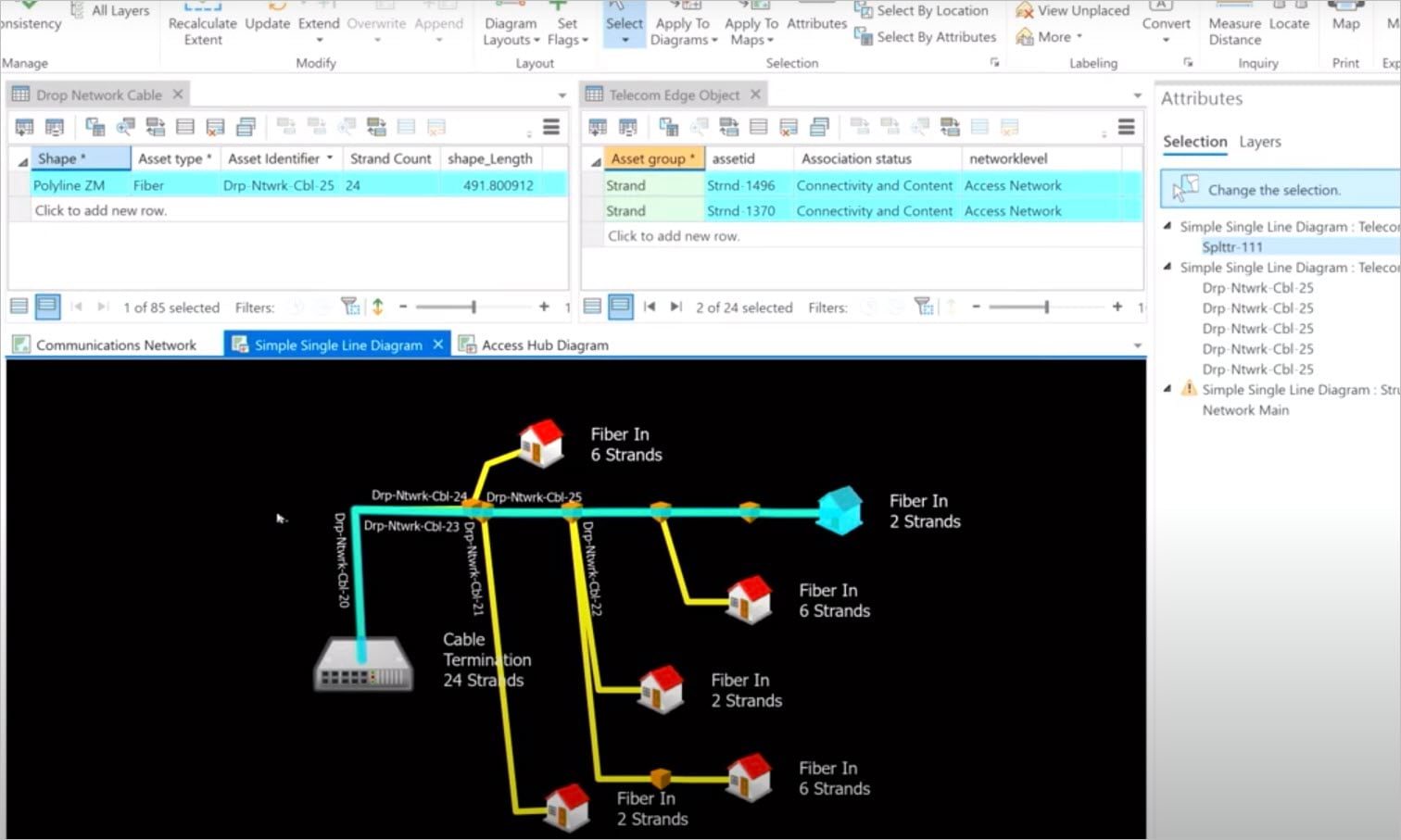The height and width of the screenshot is (840, 1401).
Task: Open the Layers tab in Attributes pane
Action: (1259, 142)
